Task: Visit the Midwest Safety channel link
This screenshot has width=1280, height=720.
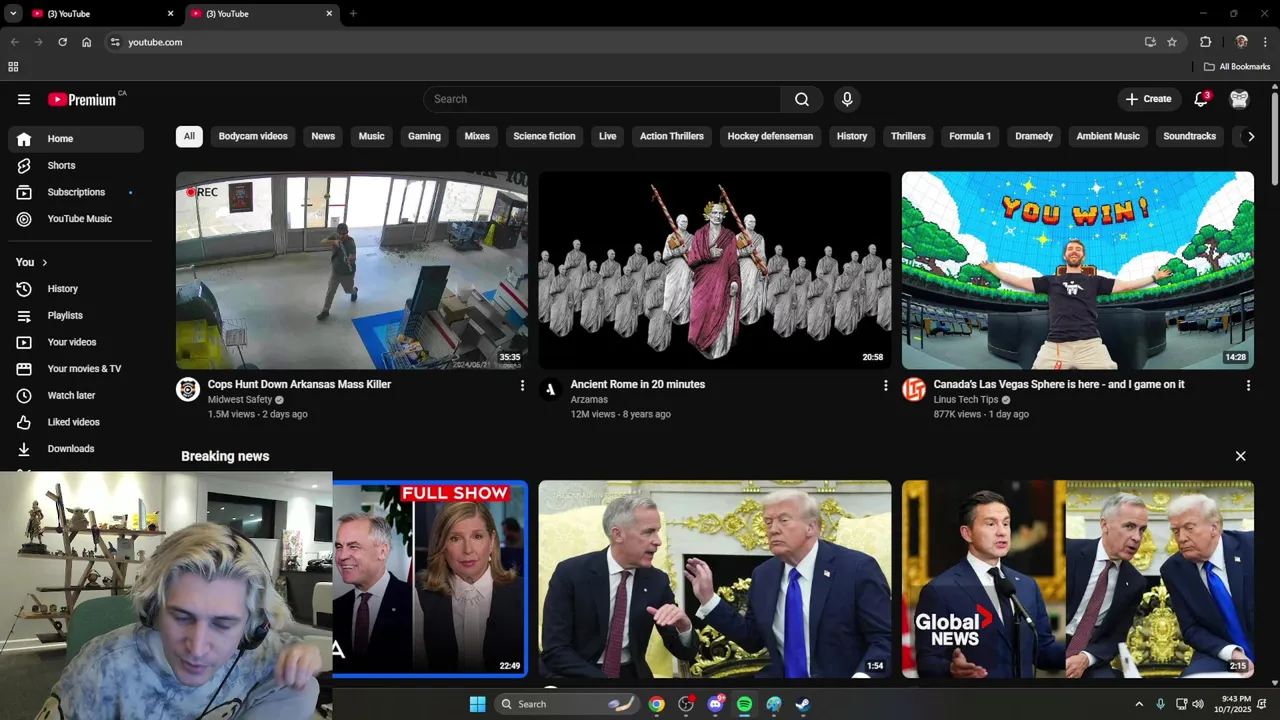Action: [240, 400]
